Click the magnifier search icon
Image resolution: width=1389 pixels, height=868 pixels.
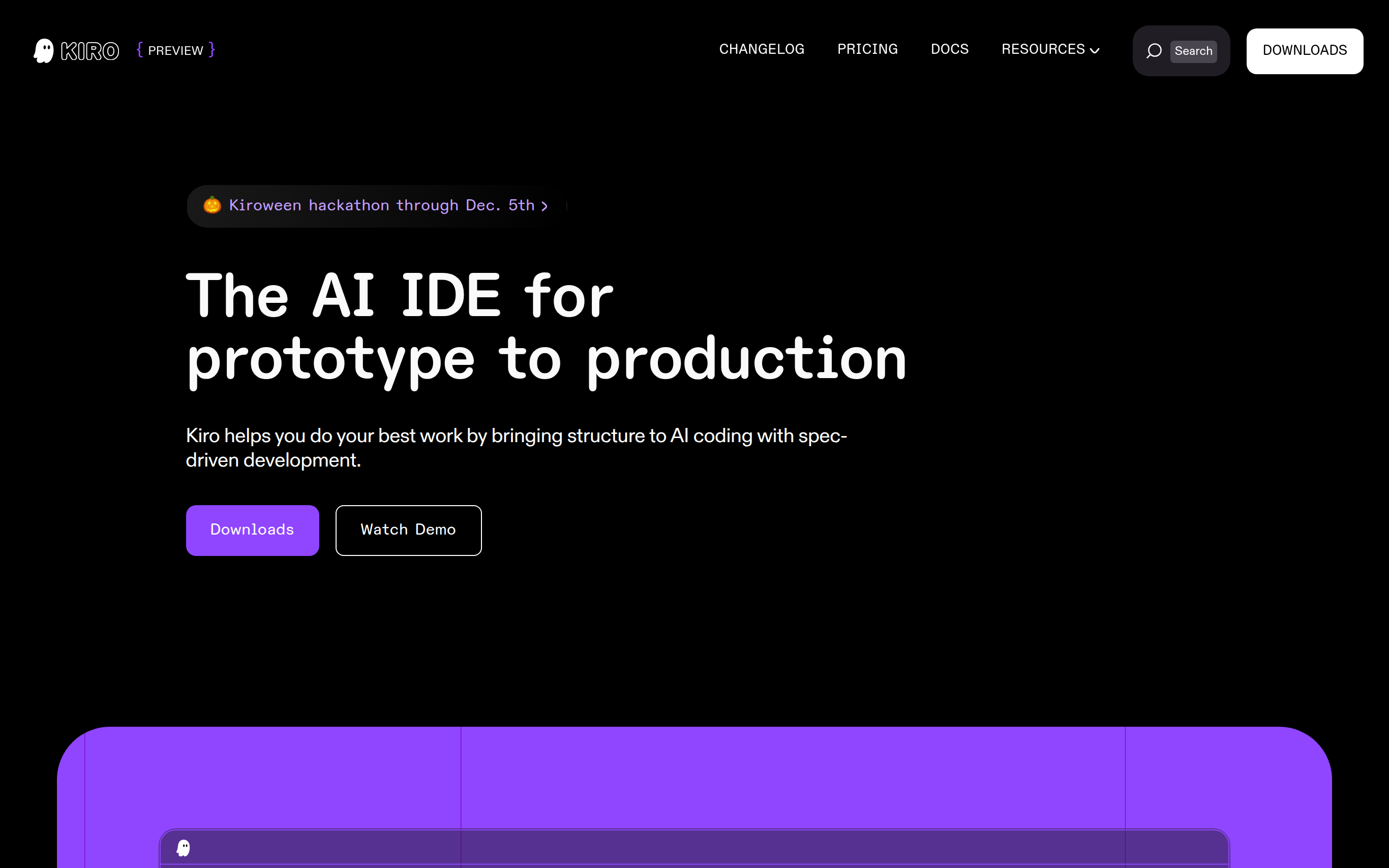(x=1154, y=51)
